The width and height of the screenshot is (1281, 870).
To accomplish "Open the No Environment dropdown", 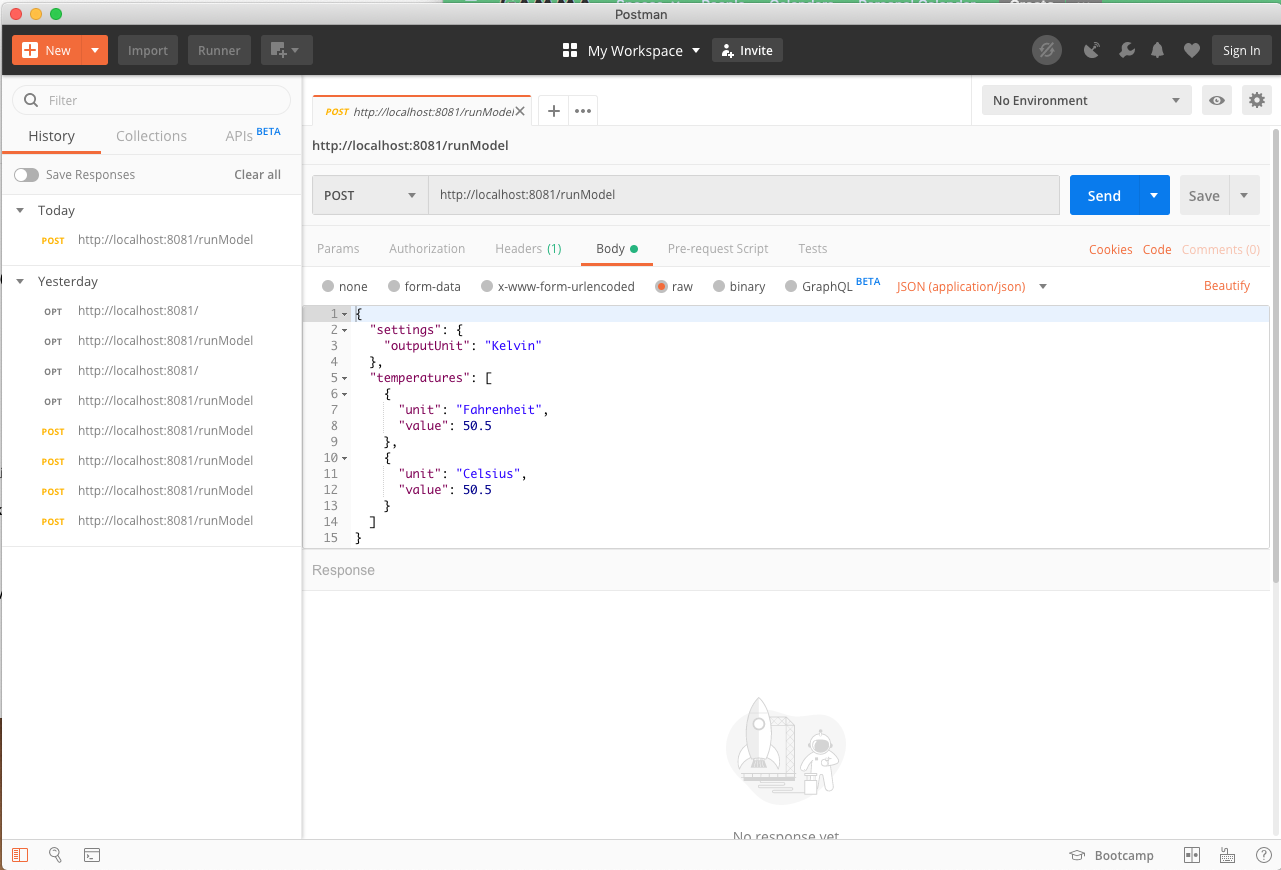I will pos(1086,100).
